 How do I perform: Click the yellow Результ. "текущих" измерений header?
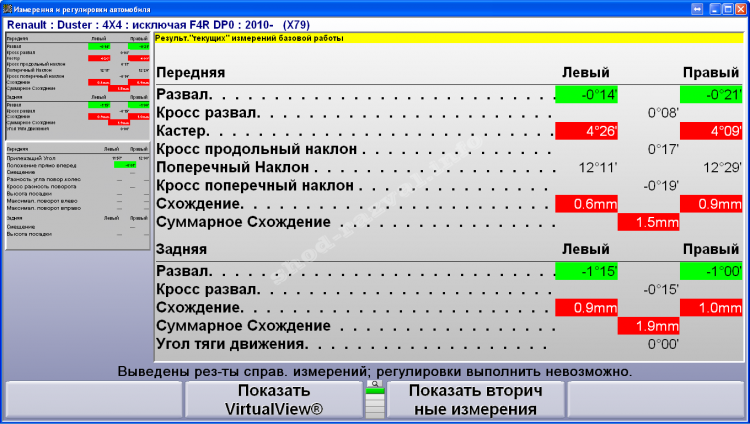coord(449,38)
